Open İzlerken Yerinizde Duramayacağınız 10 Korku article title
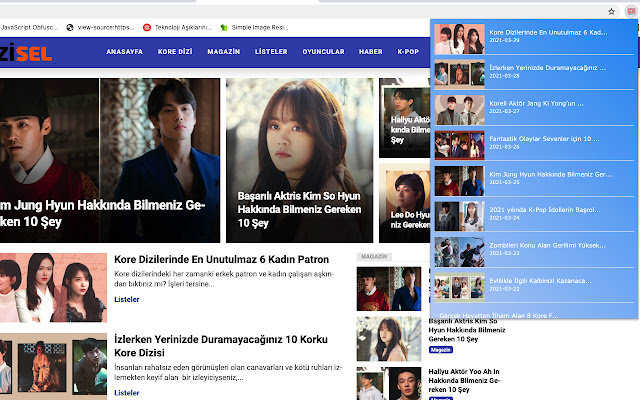Viewport: 640px width, 400px height. [221, 346]
